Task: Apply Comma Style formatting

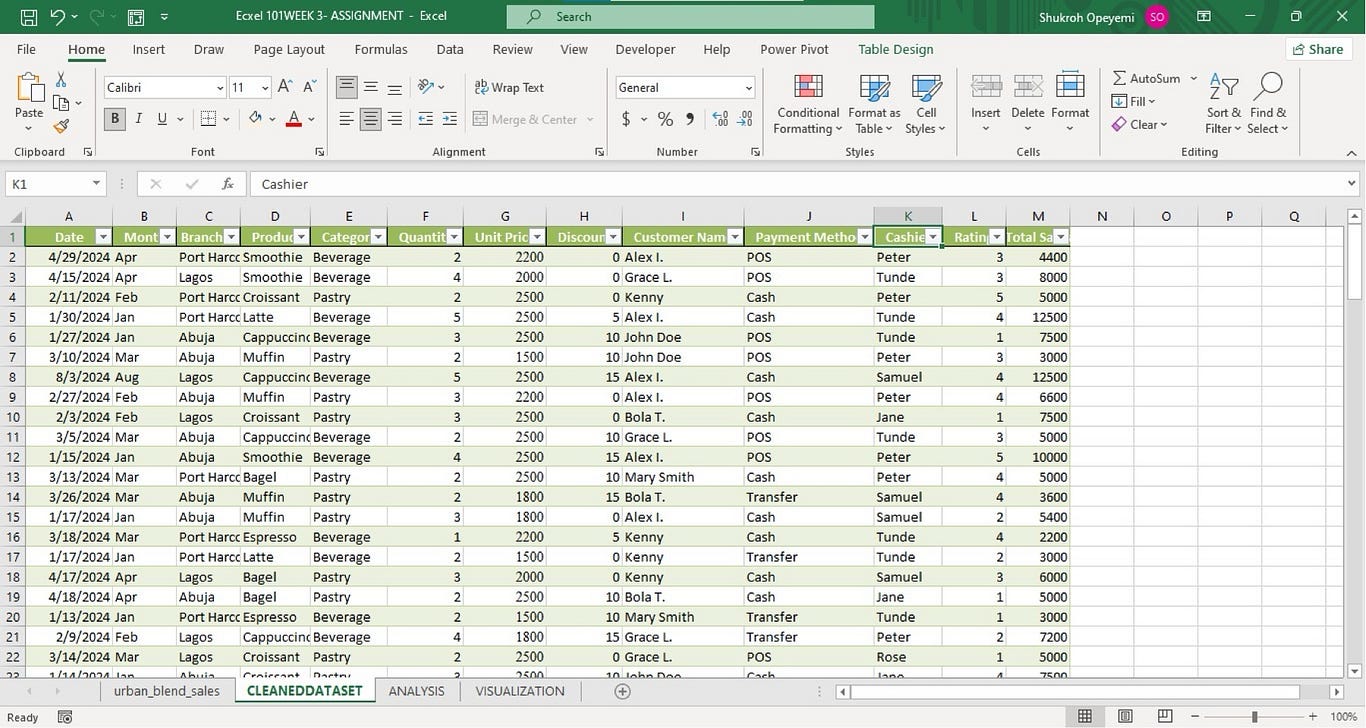Action: tap(690, 119)
